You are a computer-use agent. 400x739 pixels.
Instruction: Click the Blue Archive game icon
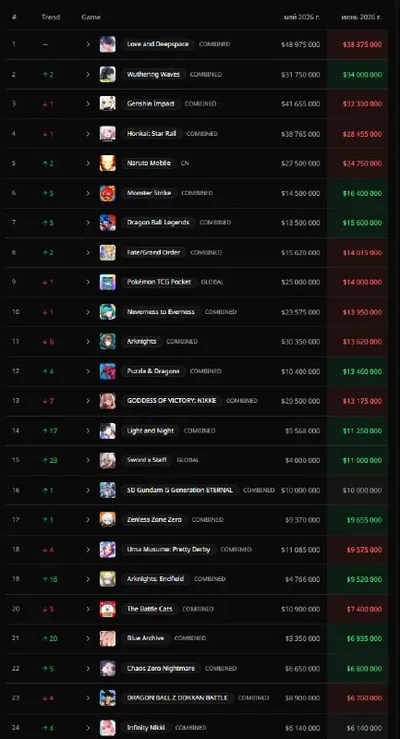(x=107, y=639)
